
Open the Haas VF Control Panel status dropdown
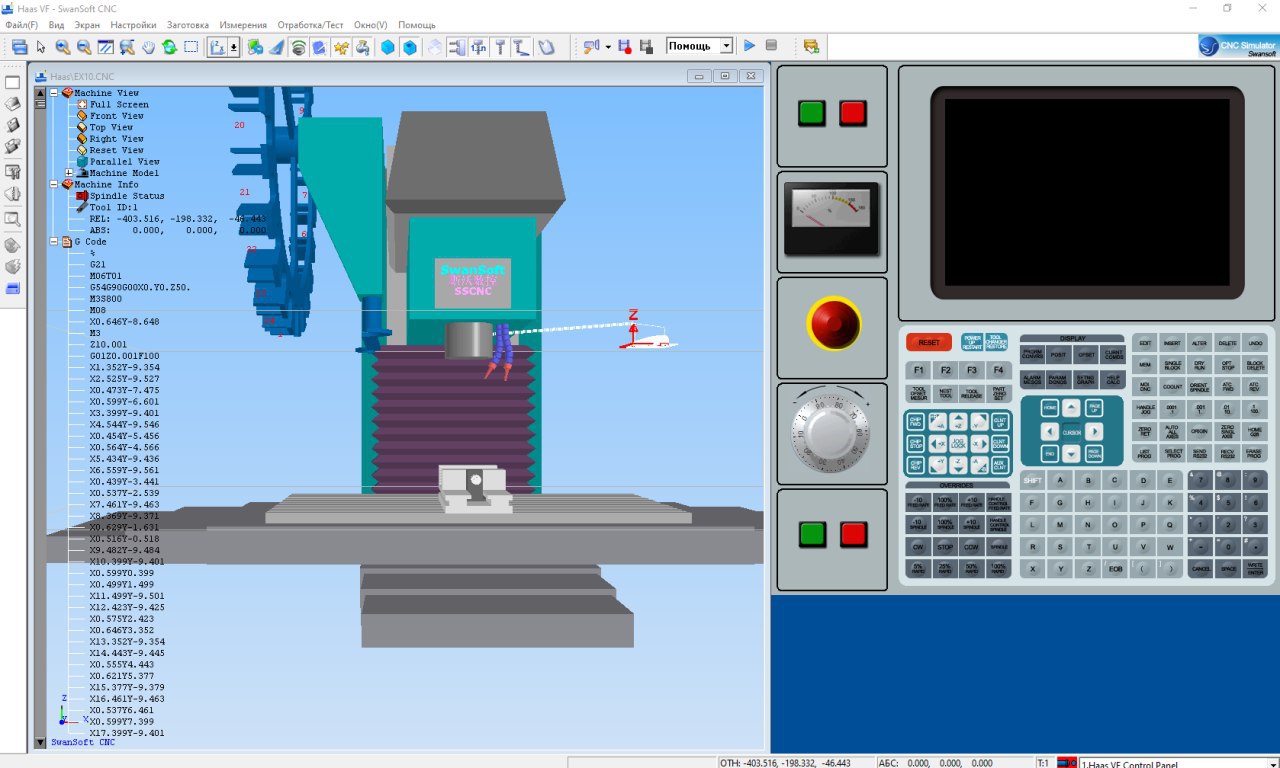pos(1272,764)
